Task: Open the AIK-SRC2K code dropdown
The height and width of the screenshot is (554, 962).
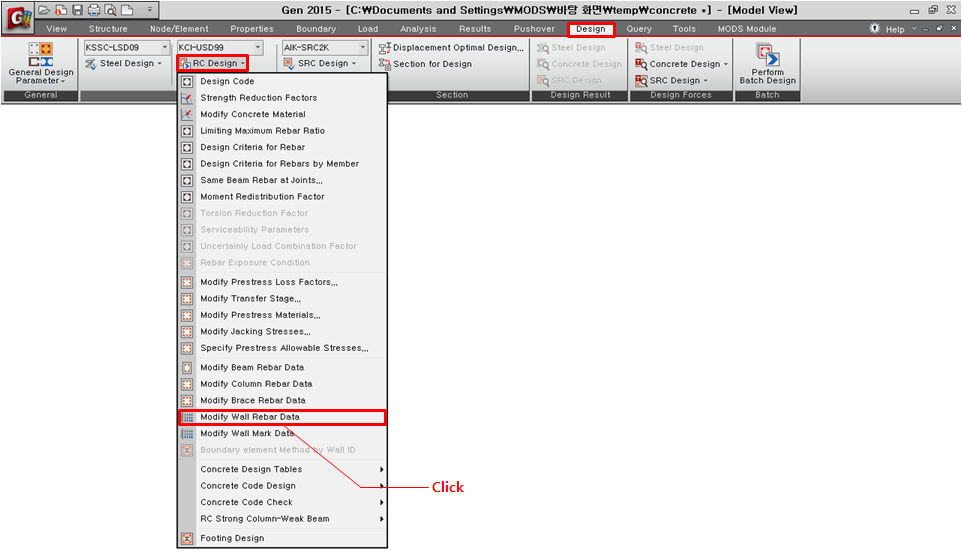Action: (363, 47)
